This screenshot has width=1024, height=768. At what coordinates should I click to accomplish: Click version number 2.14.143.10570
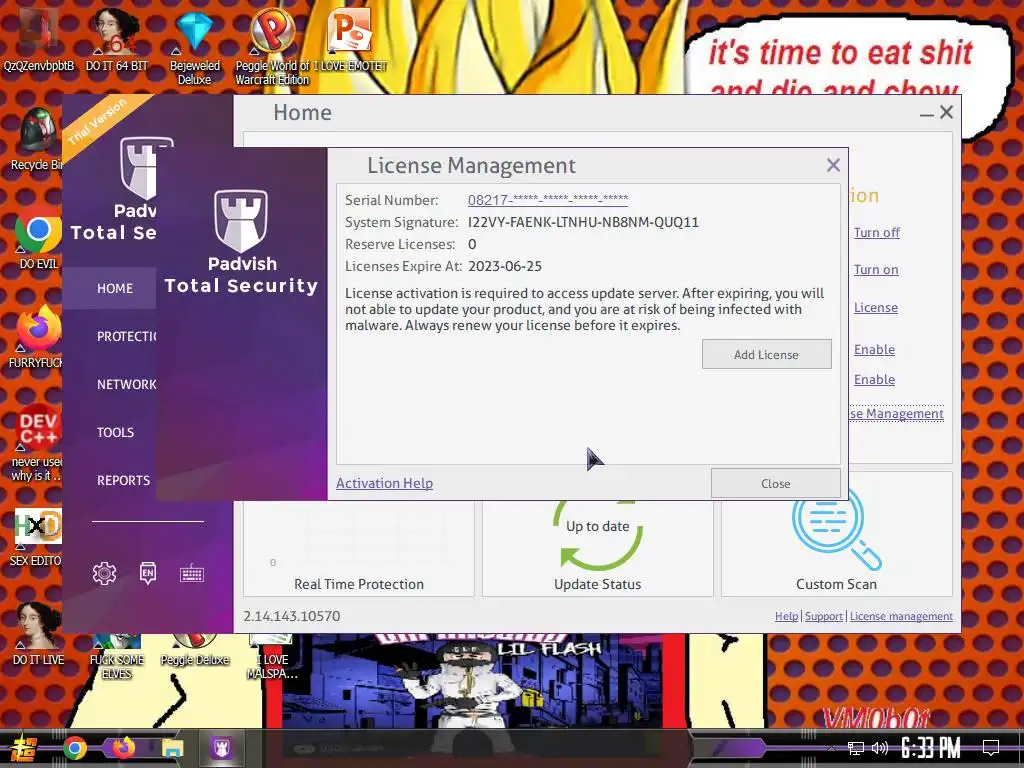pos(291,616)
